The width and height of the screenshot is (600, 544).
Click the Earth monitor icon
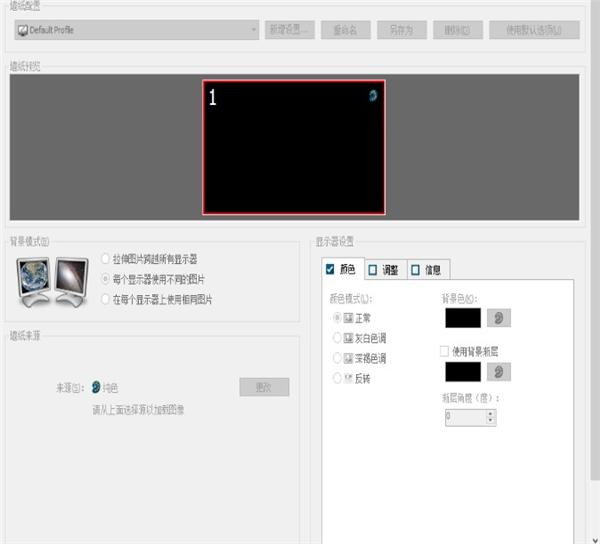point(34,282)
